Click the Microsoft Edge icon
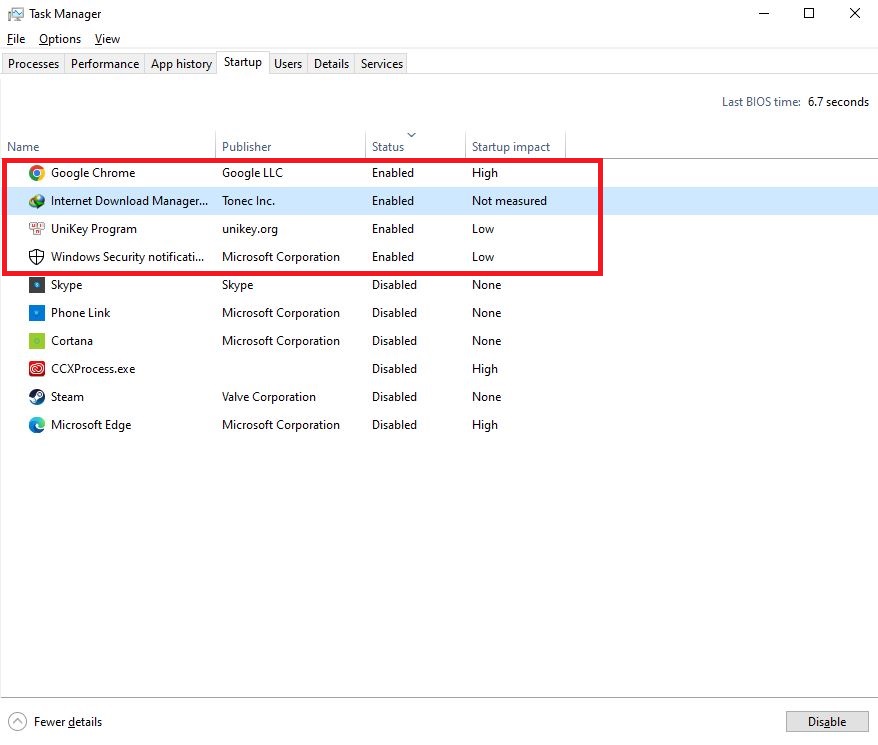The image size is (878, 745). point(36,425)
